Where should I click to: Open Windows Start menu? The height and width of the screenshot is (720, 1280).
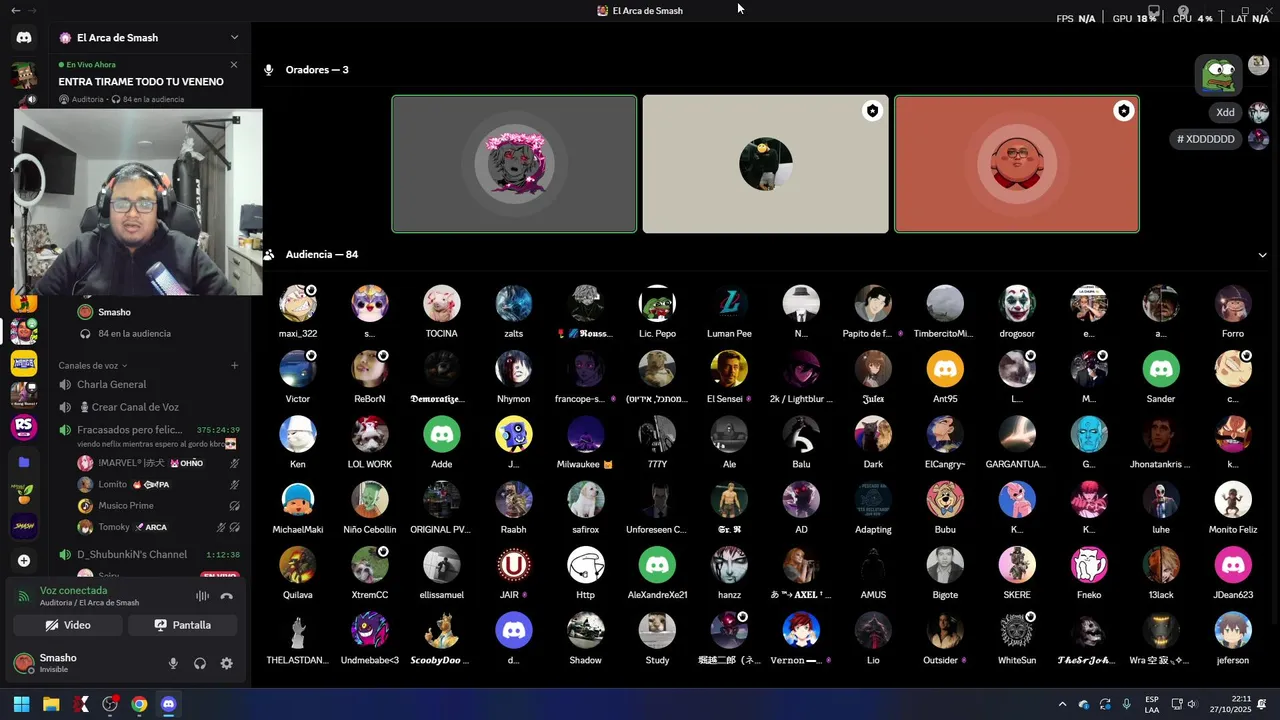[21, 704]
